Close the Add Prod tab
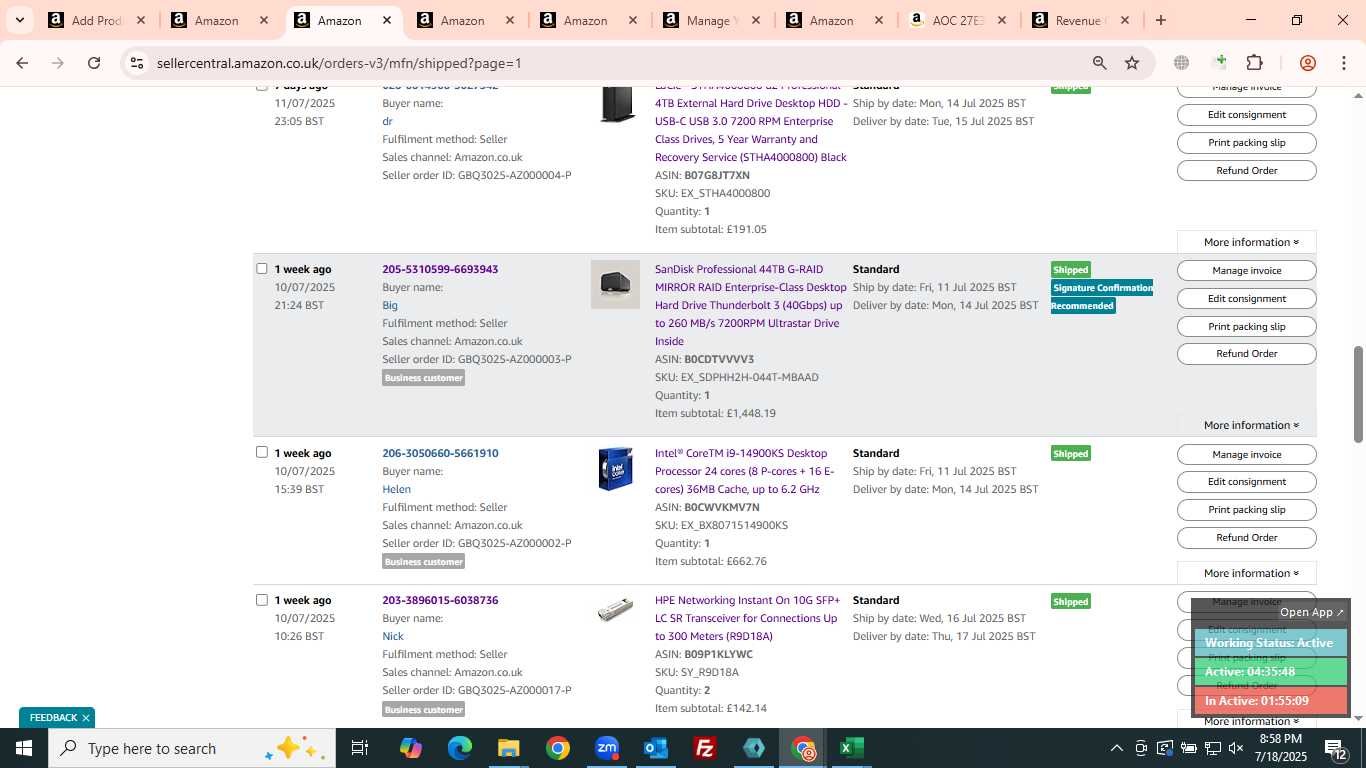Viewport: 1366px width, 768px height. coord(141,20)
